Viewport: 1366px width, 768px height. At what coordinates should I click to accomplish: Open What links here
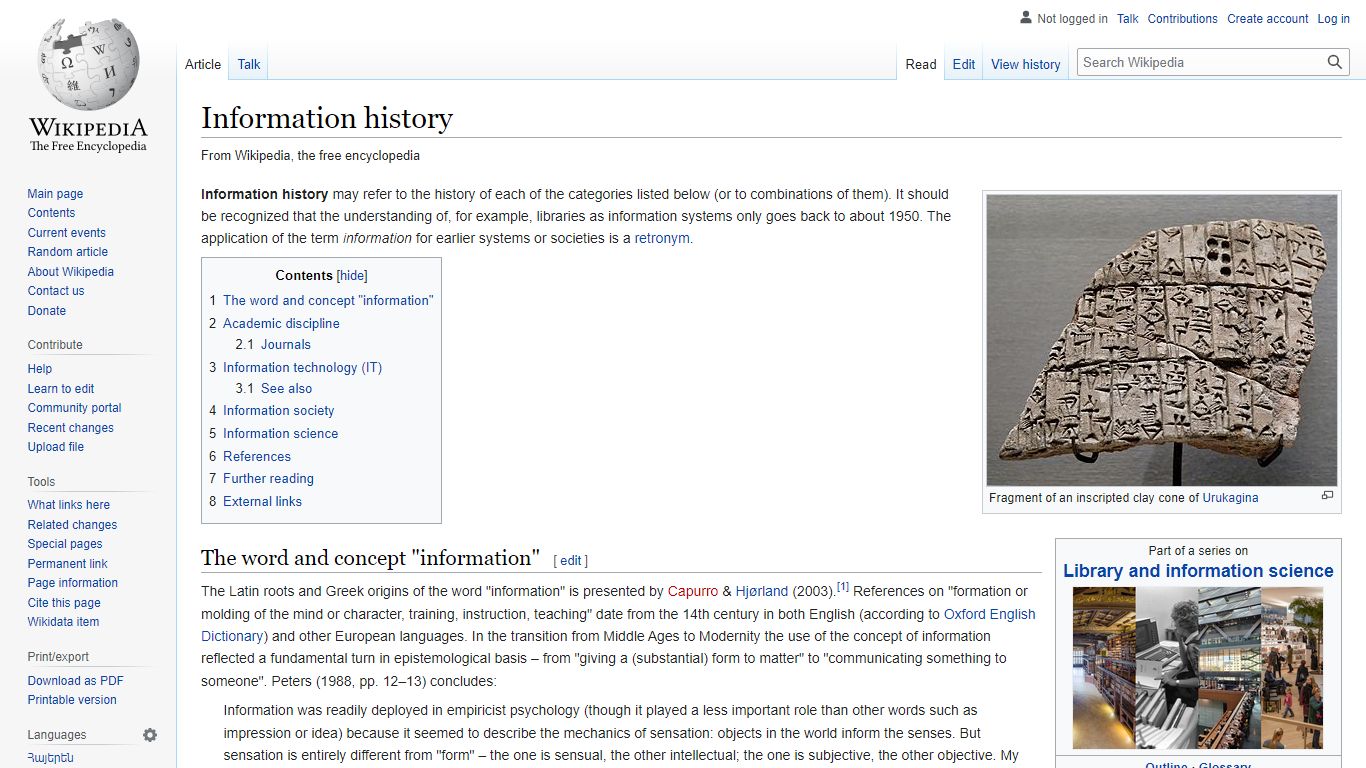(x=68, y=505)
